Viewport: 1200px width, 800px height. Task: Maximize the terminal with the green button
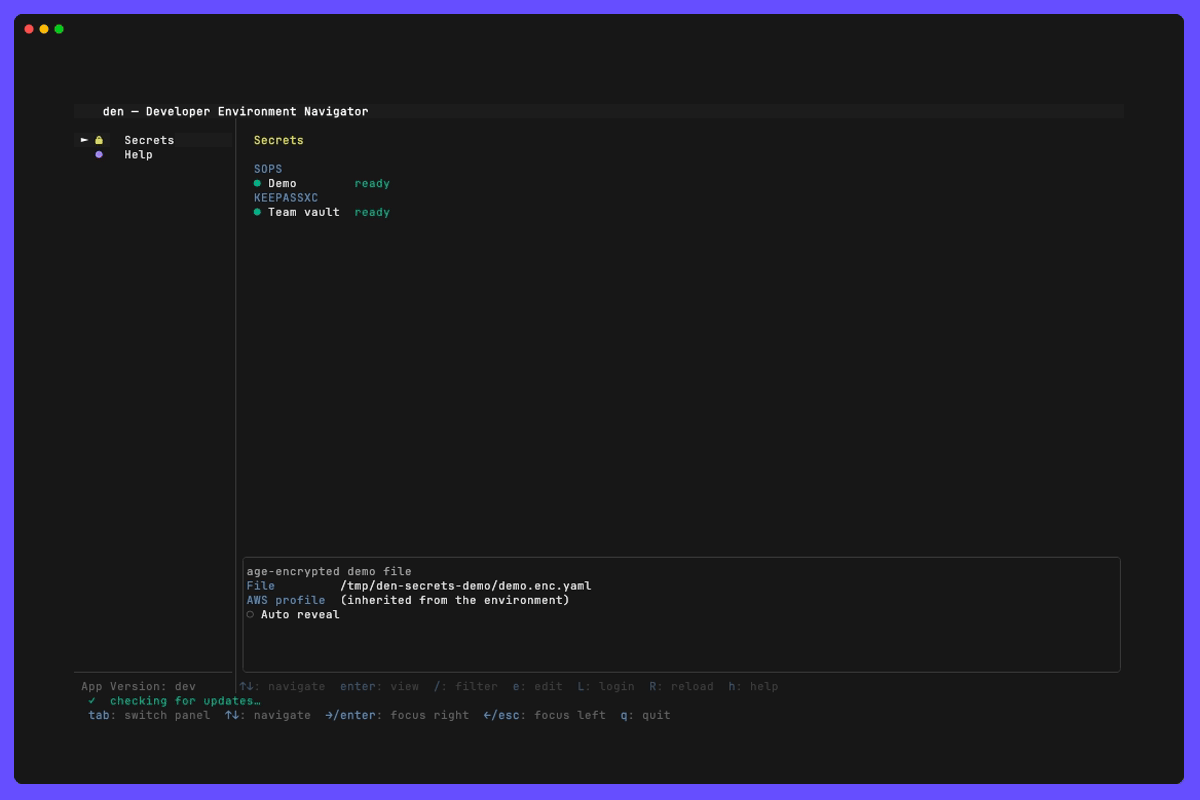(x=59, y=29)
